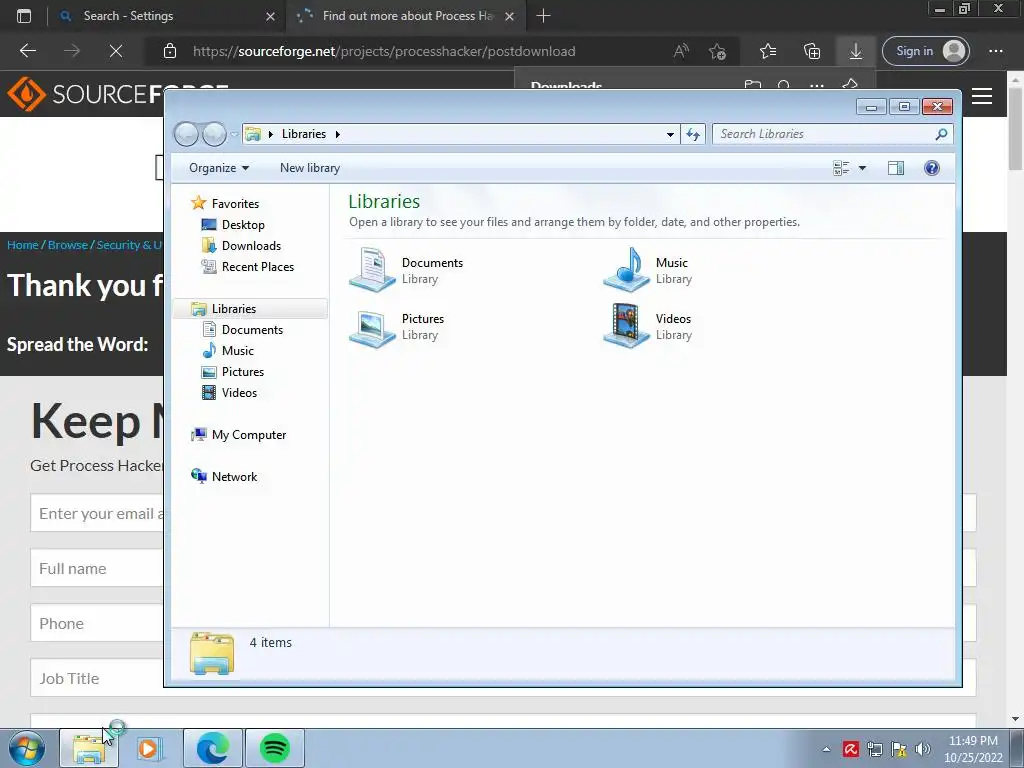
Task: Stop loading the page in Edge
Action: [x=116, y=51]
